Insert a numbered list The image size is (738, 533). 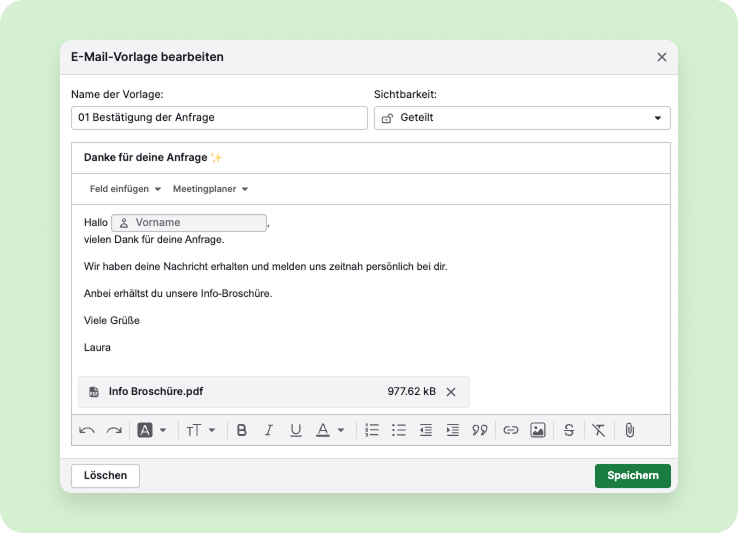pos(372,430)
